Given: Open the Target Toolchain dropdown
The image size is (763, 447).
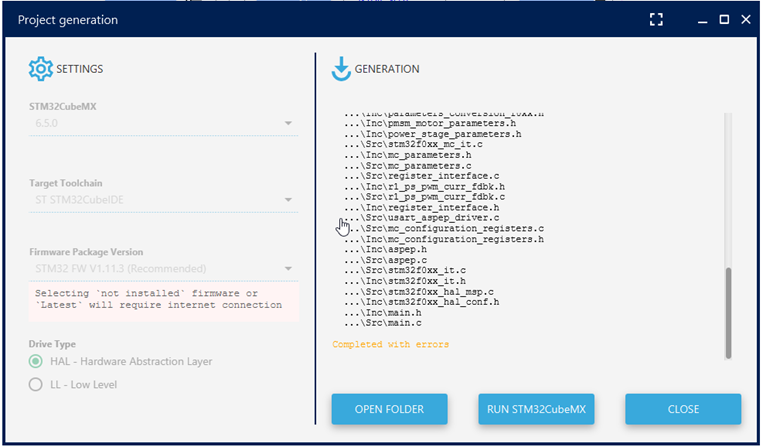Looking at the screenshot, I should 164,200.
